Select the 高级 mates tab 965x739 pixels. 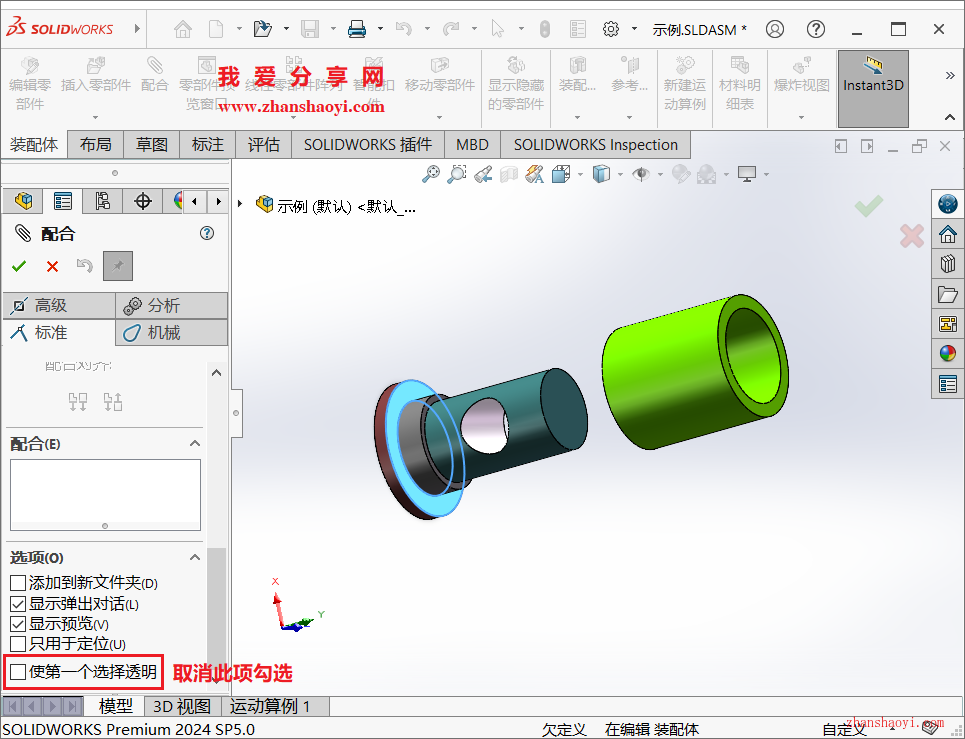59,305
